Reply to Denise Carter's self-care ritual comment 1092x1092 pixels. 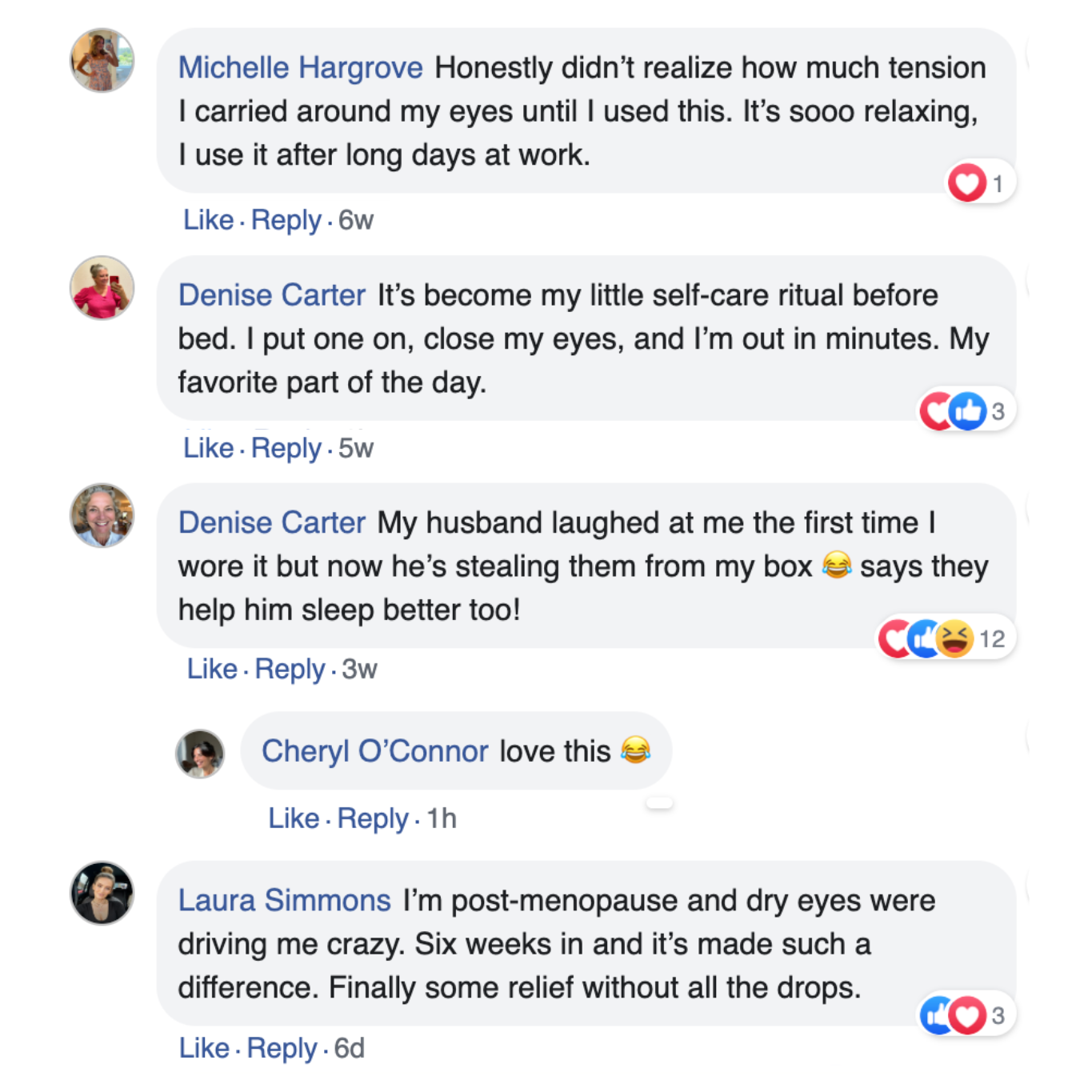tap(286, 448)
